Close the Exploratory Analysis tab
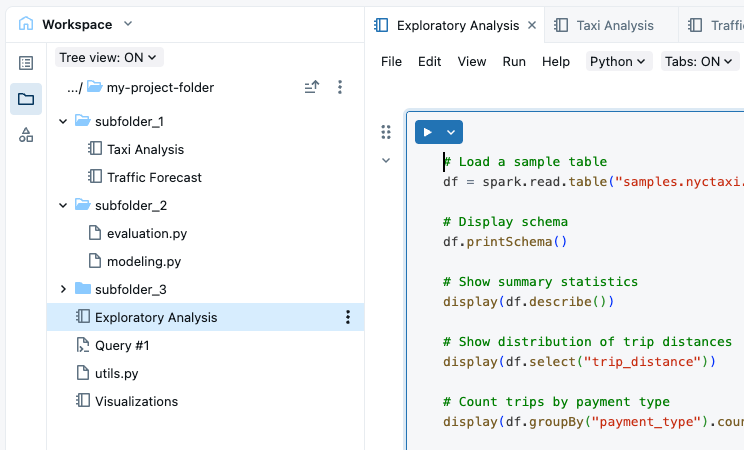744x450 pixels. 532,25
